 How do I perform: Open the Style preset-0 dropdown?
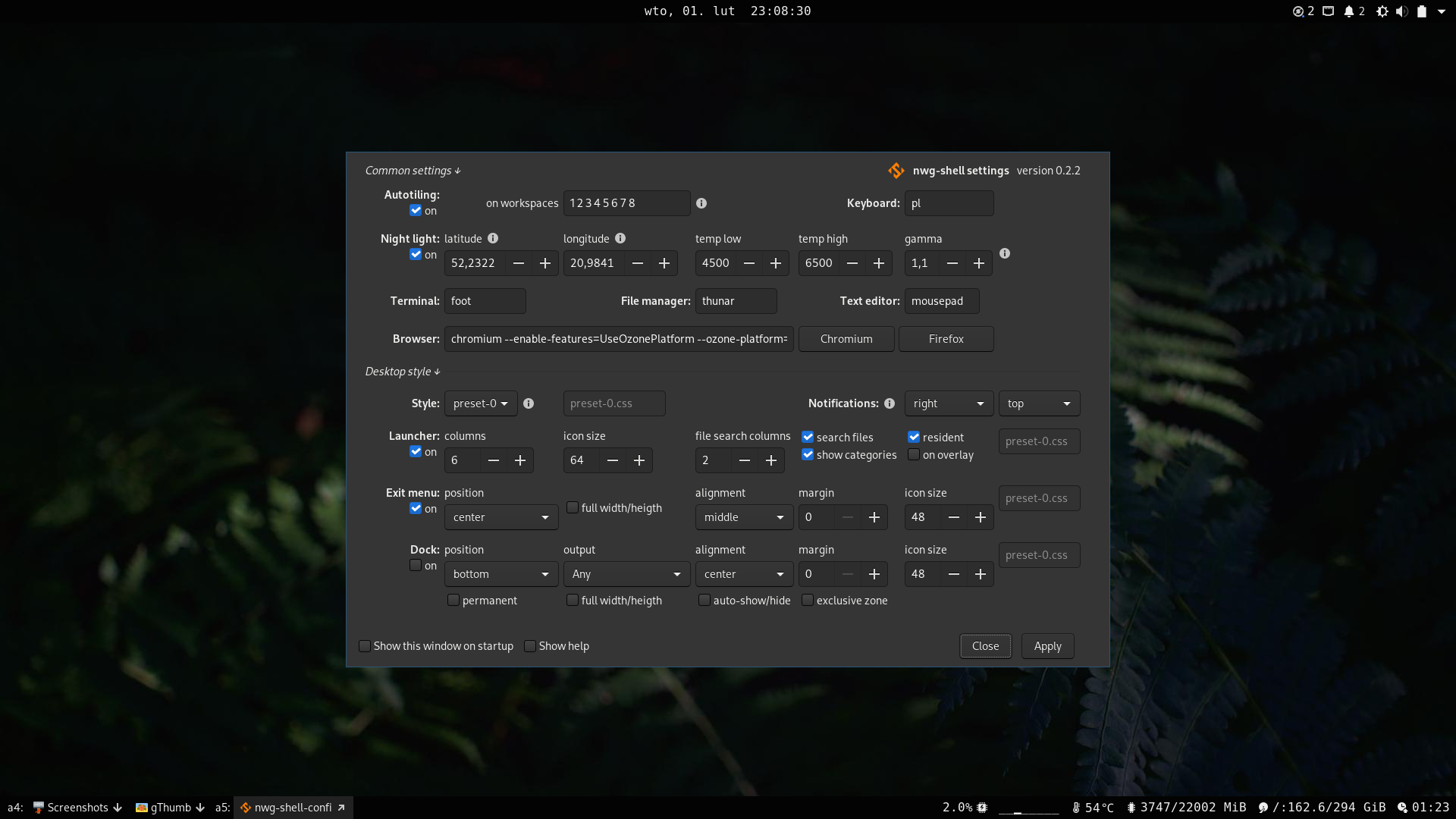coord(481,403)
